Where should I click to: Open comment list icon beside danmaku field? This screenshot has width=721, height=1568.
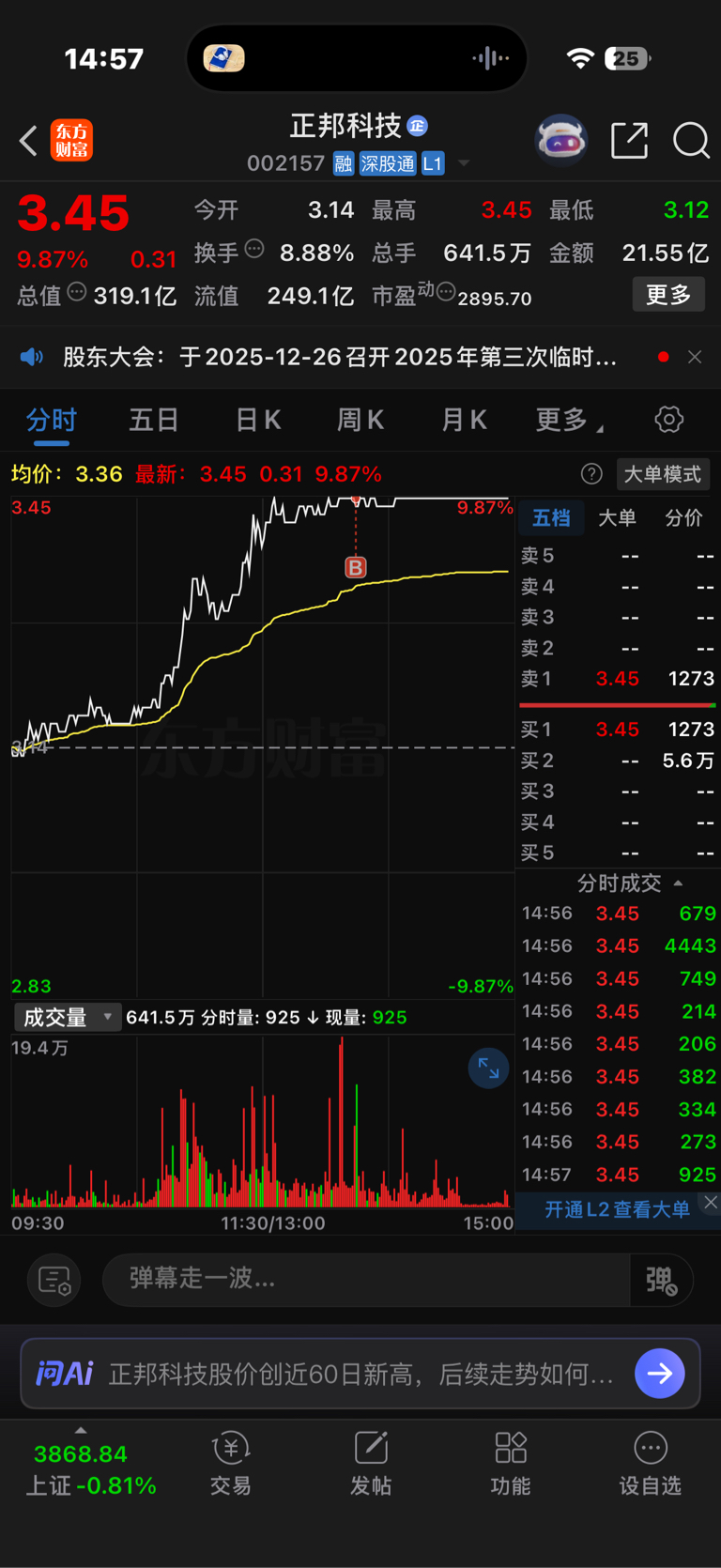[54, 1280]
